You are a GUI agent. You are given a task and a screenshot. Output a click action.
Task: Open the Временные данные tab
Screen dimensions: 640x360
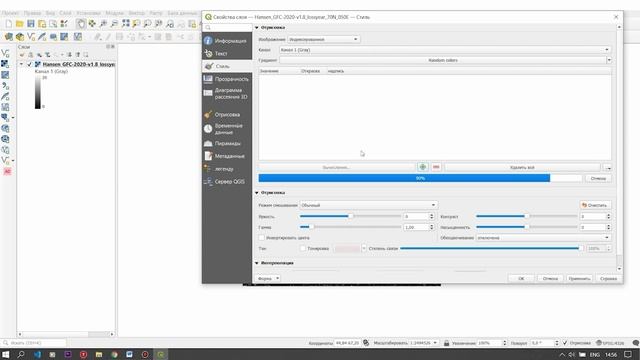[227, 129]
